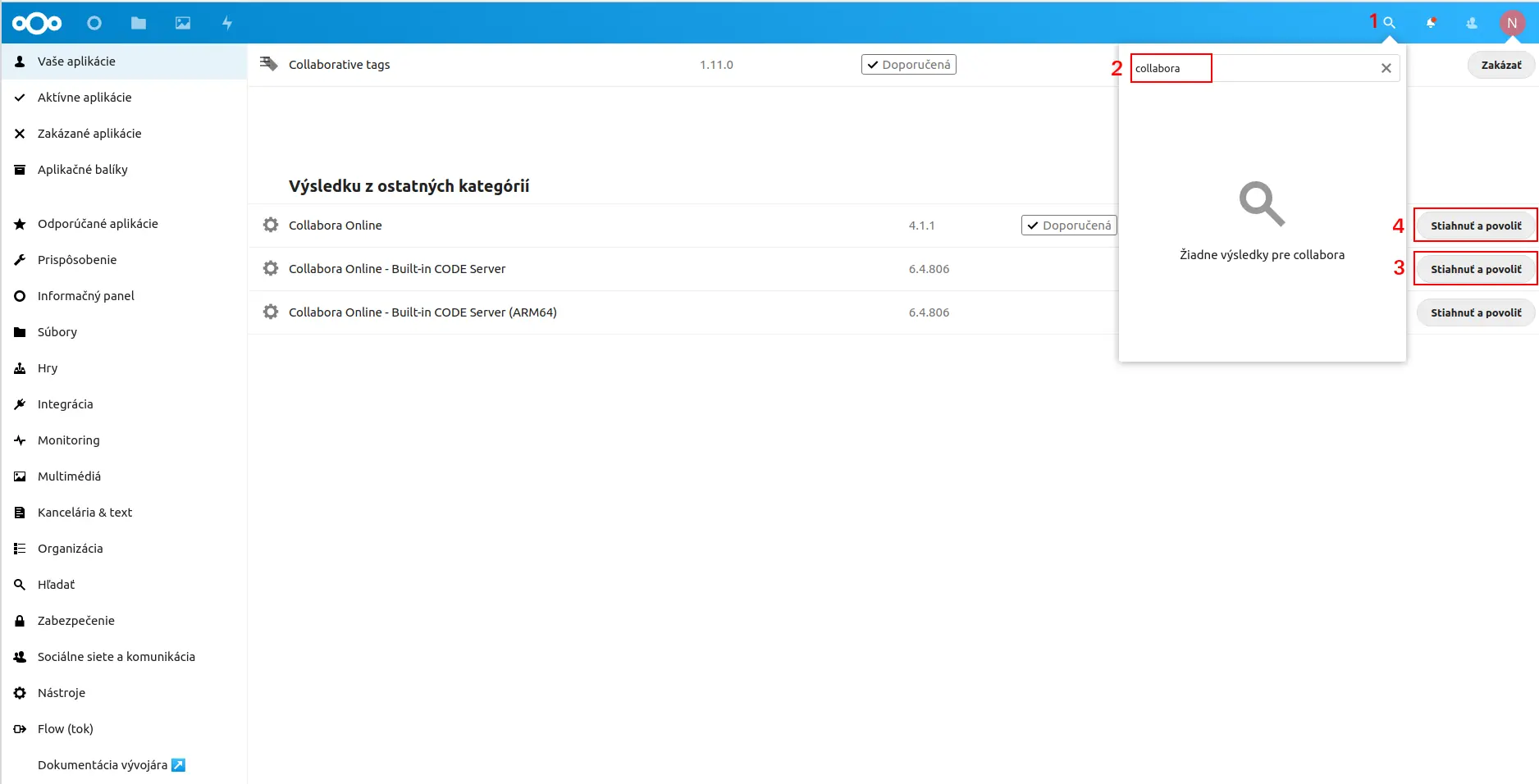Open Dokumentácia vývojára link
Viewport: 1539px width, 784px height.
[111, 765]
